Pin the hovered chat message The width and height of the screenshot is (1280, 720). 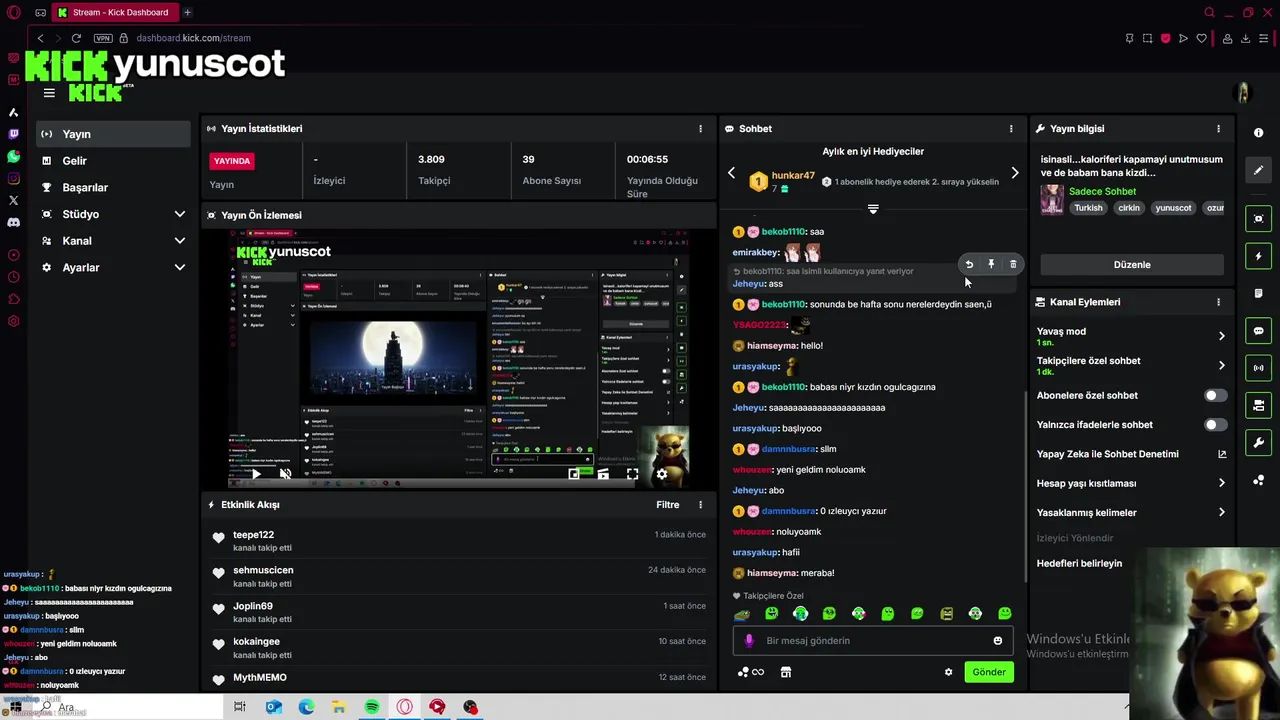click(x=991, y=264)
